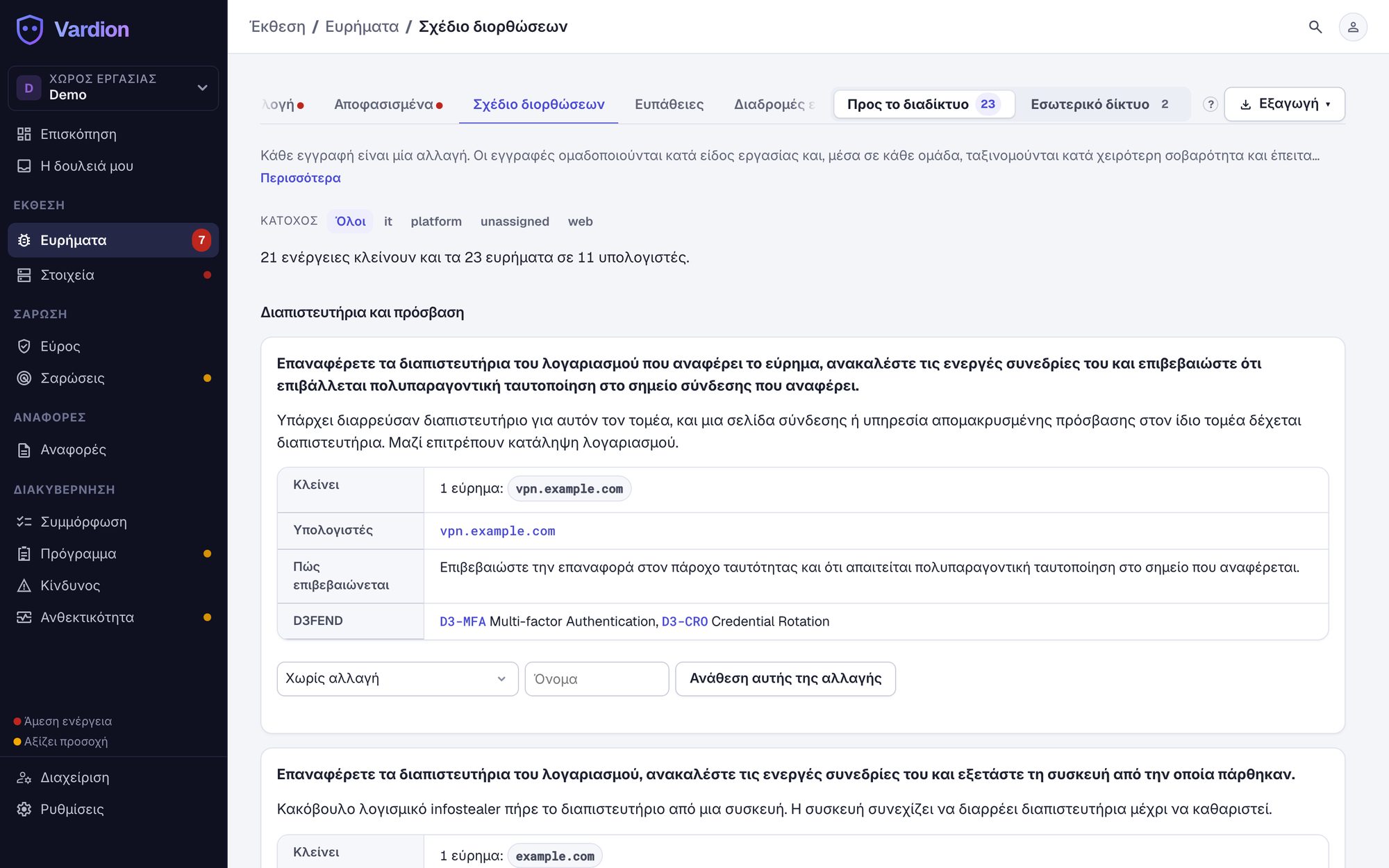Image resolution: width=1389 pixels, height=868 pixels.
Task: Open the D3-CRO technique link
Action: 685,621
